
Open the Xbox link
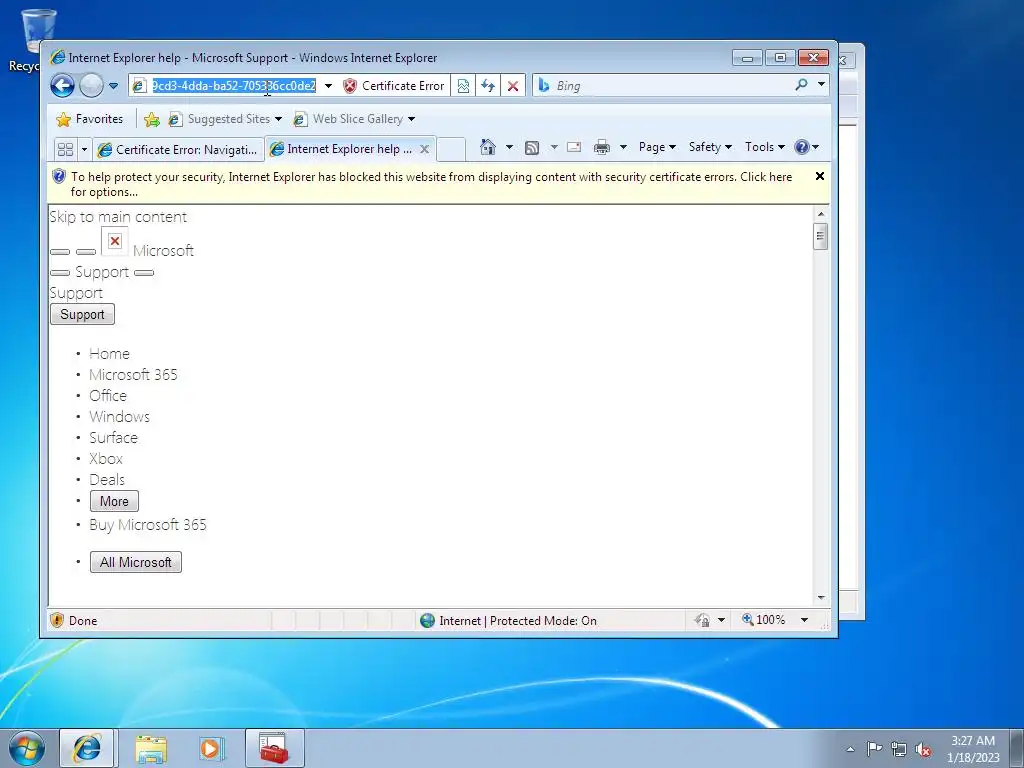click(106, 458)
